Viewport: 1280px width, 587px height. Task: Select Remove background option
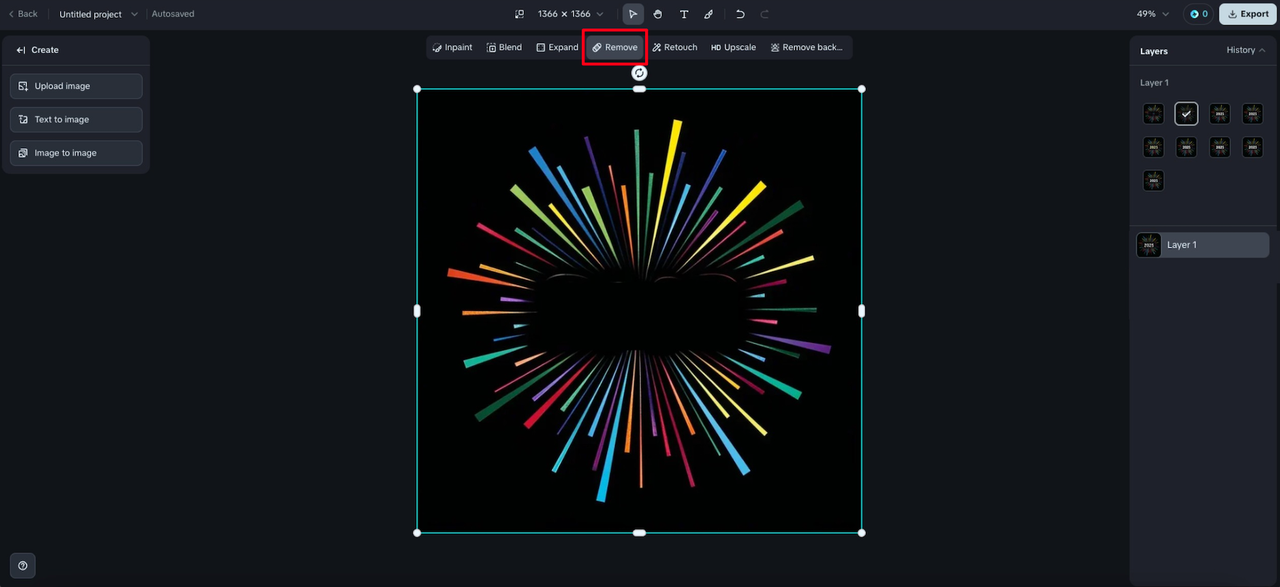806,47
